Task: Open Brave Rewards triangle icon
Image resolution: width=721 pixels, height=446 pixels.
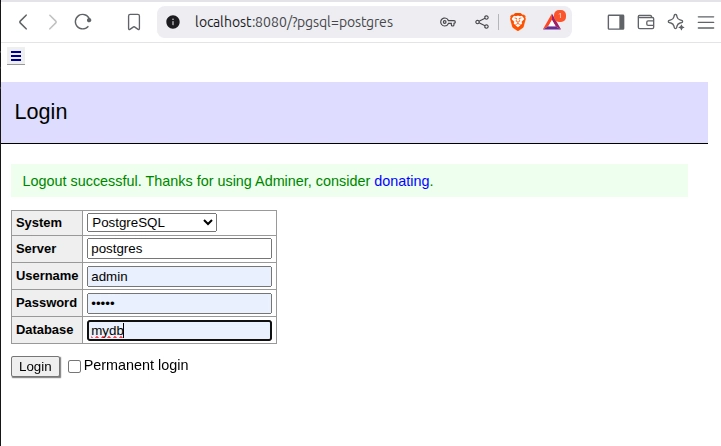Action: click(552, 21)
